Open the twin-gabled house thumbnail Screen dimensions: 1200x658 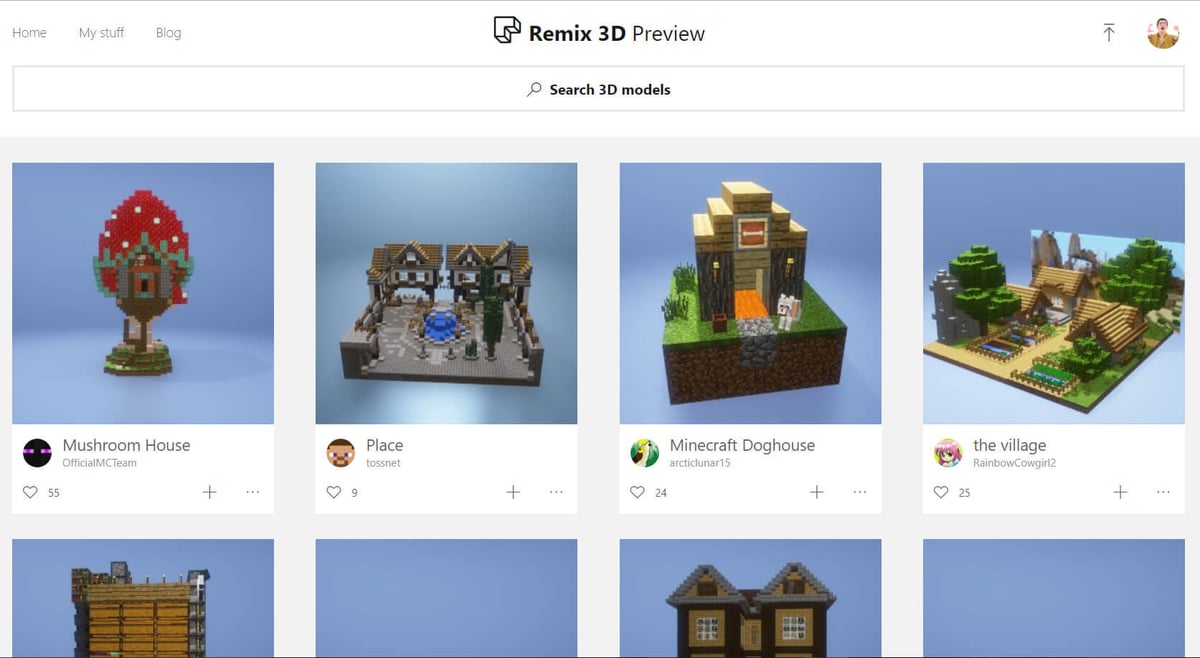[750, 598]
